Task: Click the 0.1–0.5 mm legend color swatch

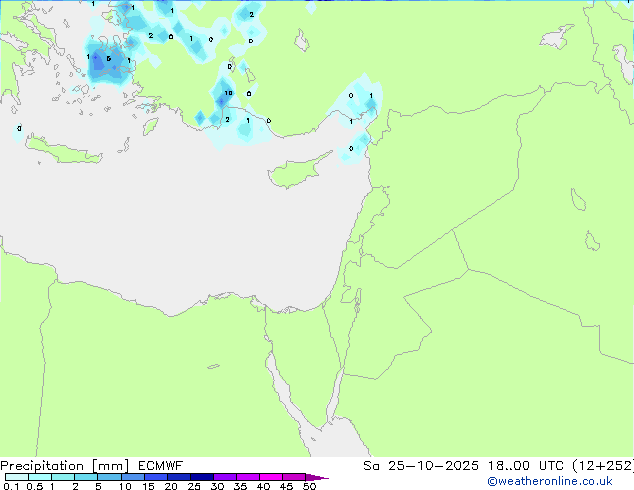Action: pos(17,477)
